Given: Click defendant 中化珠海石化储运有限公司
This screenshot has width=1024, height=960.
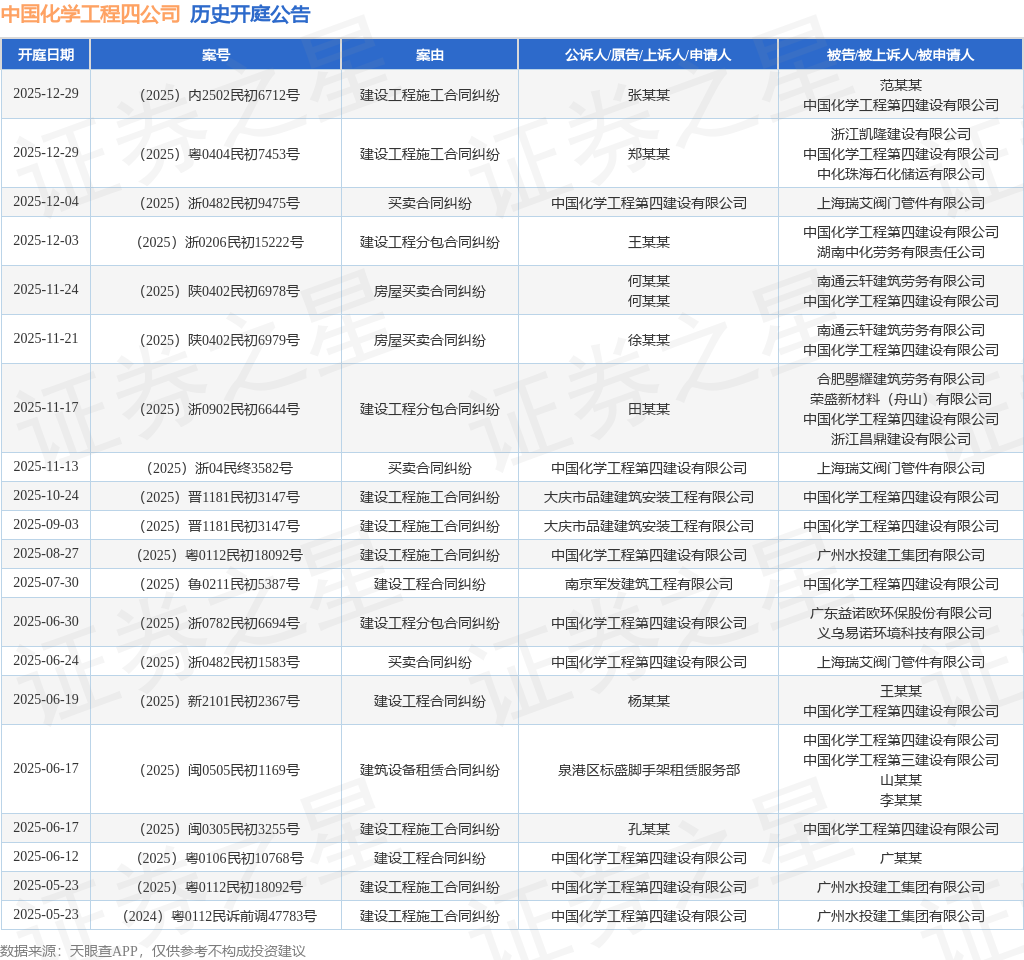Looking at the screenshot, I should tap(901, 174).
